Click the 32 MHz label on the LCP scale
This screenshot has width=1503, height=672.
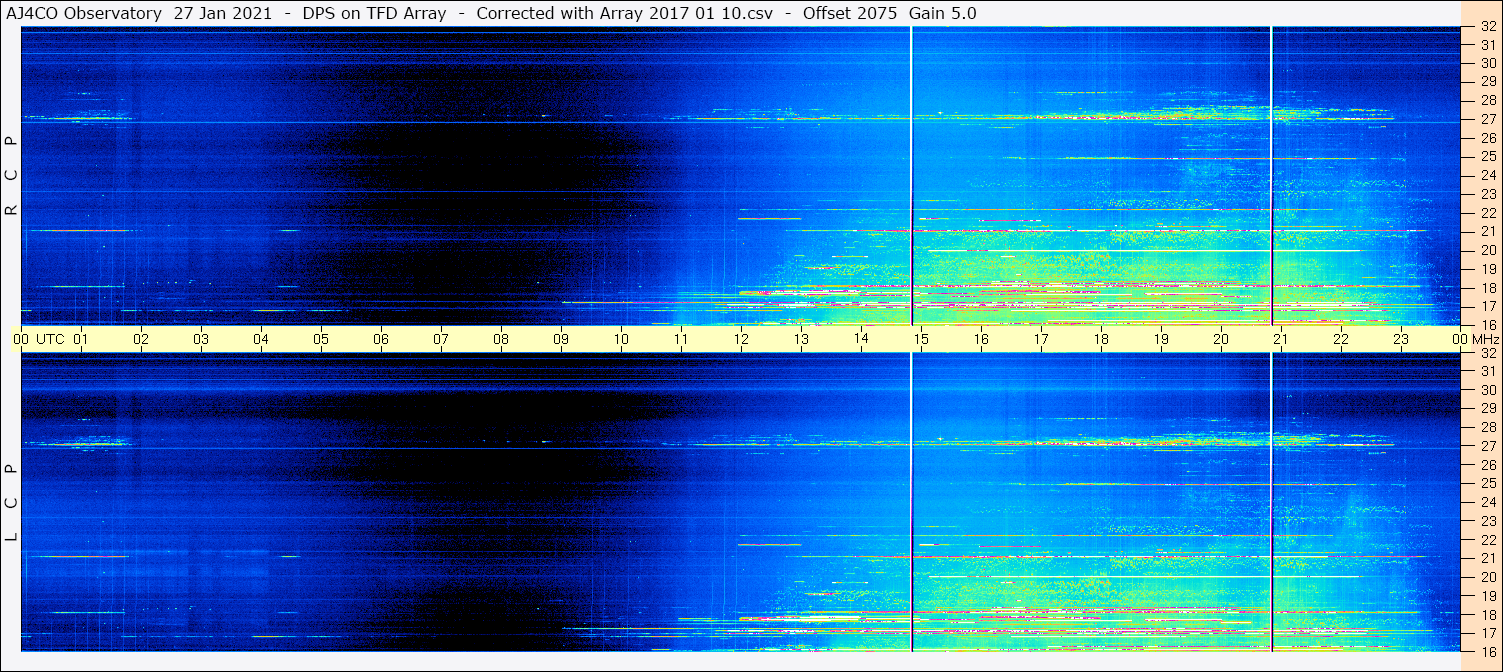1487,353
